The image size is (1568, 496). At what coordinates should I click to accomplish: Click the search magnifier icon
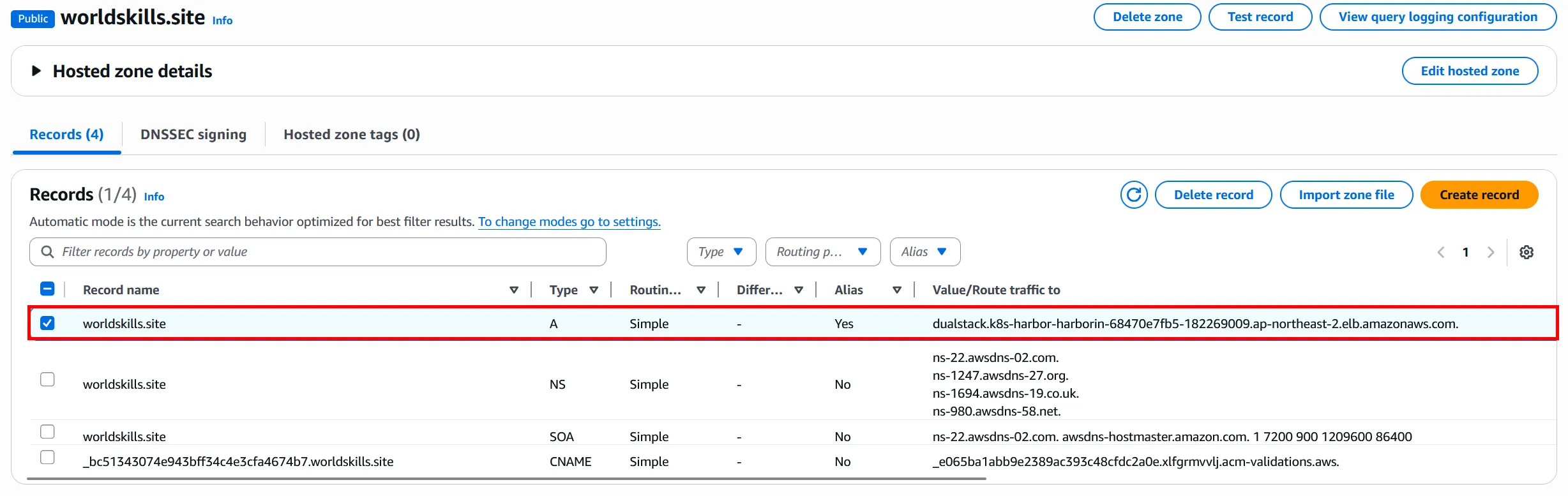[47, 252]
